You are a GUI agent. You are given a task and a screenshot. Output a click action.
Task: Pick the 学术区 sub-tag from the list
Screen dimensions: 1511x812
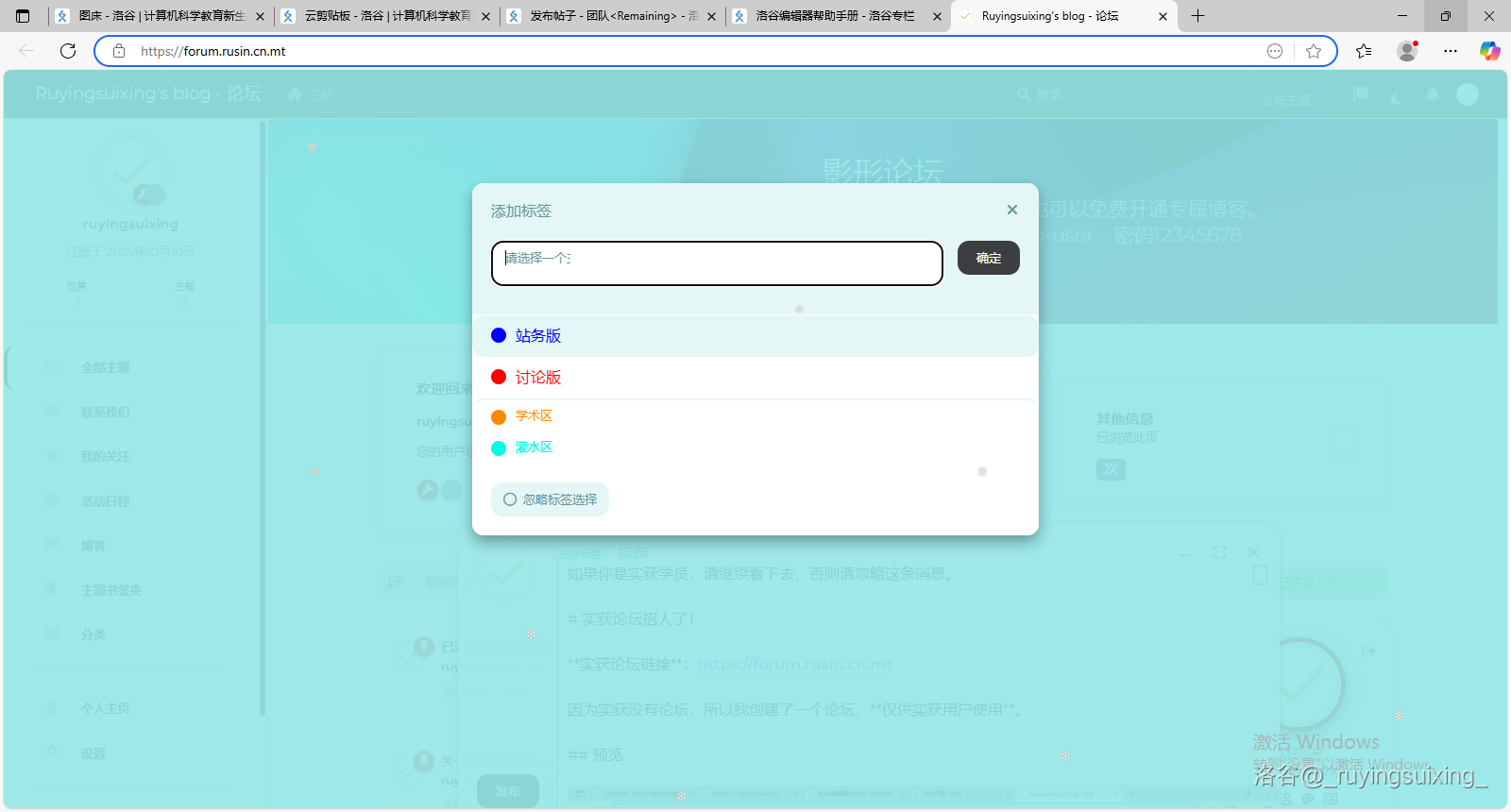534,416
